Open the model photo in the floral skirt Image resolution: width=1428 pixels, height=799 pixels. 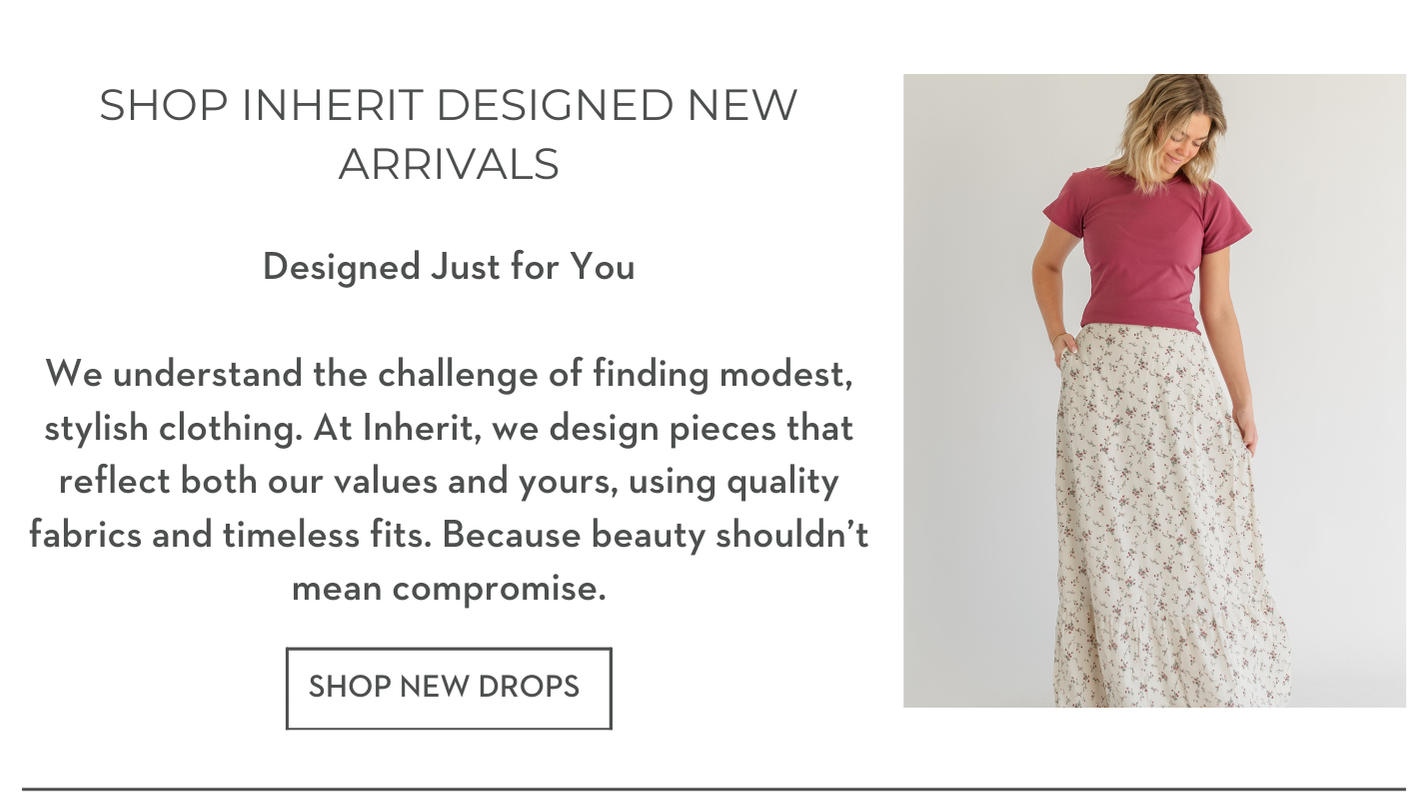pyautogui.click(x=1154, y=391)
